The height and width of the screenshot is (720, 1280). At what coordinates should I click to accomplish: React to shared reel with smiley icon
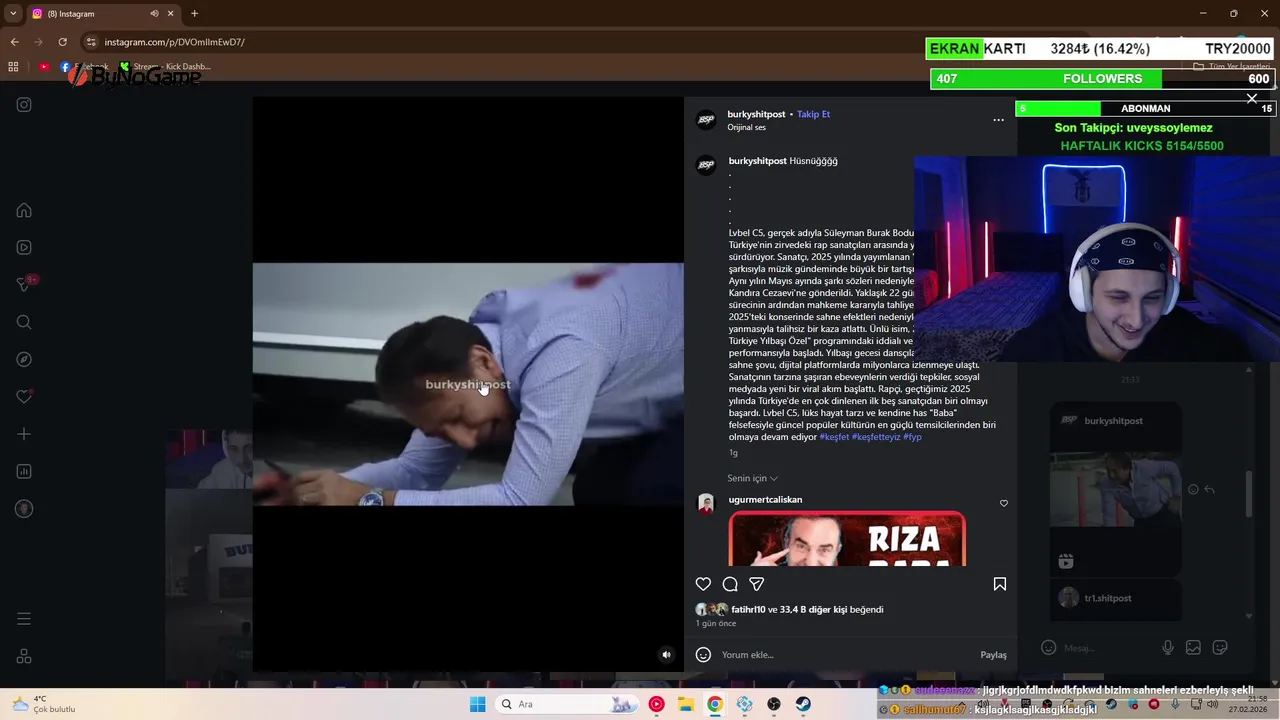(x=1192, y=490)
